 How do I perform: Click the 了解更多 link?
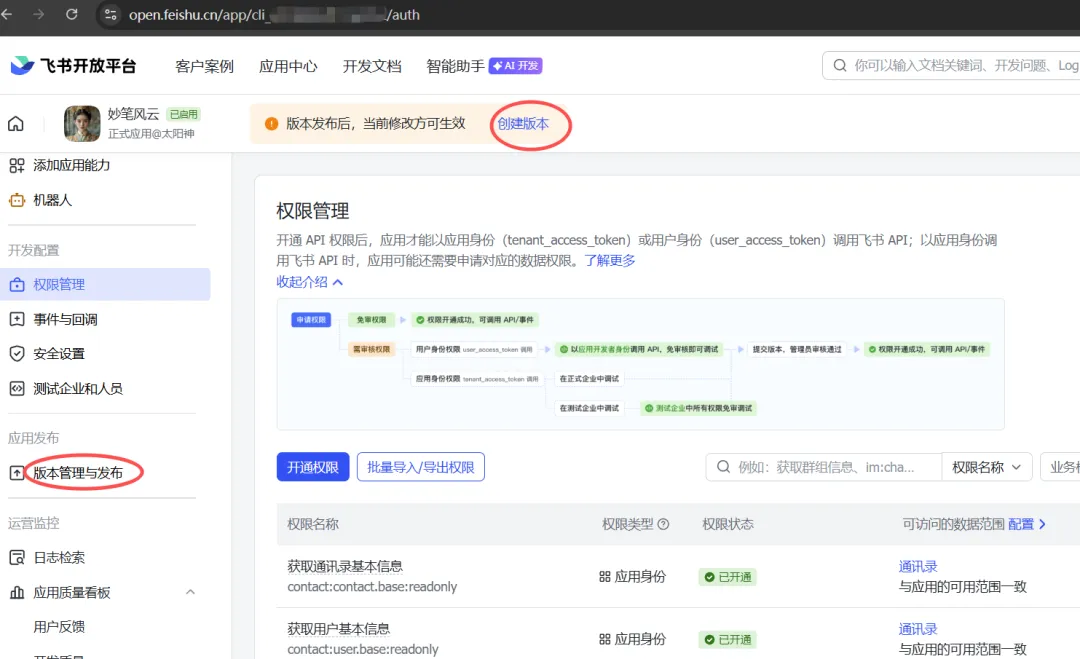[x=610, y=260]
